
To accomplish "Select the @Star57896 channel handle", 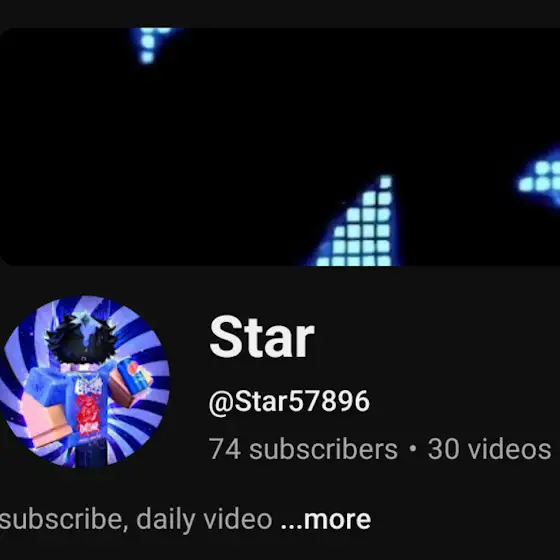I will [x=289, y=402].
